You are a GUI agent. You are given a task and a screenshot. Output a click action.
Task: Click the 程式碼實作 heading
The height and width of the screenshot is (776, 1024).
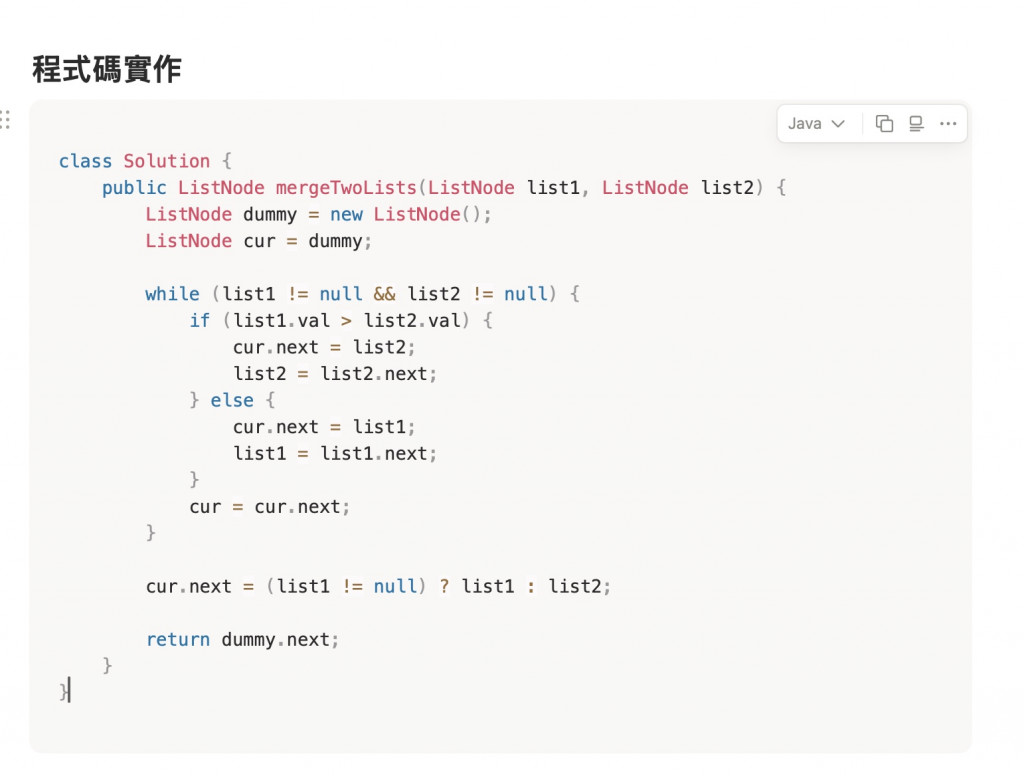click(x=106, y=69)
